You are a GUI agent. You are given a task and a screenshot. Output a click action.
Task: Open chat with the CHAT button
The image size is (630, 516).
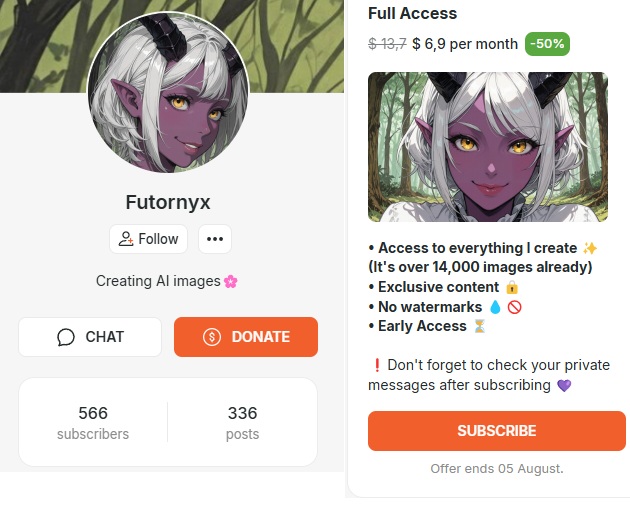coord(90,337)
